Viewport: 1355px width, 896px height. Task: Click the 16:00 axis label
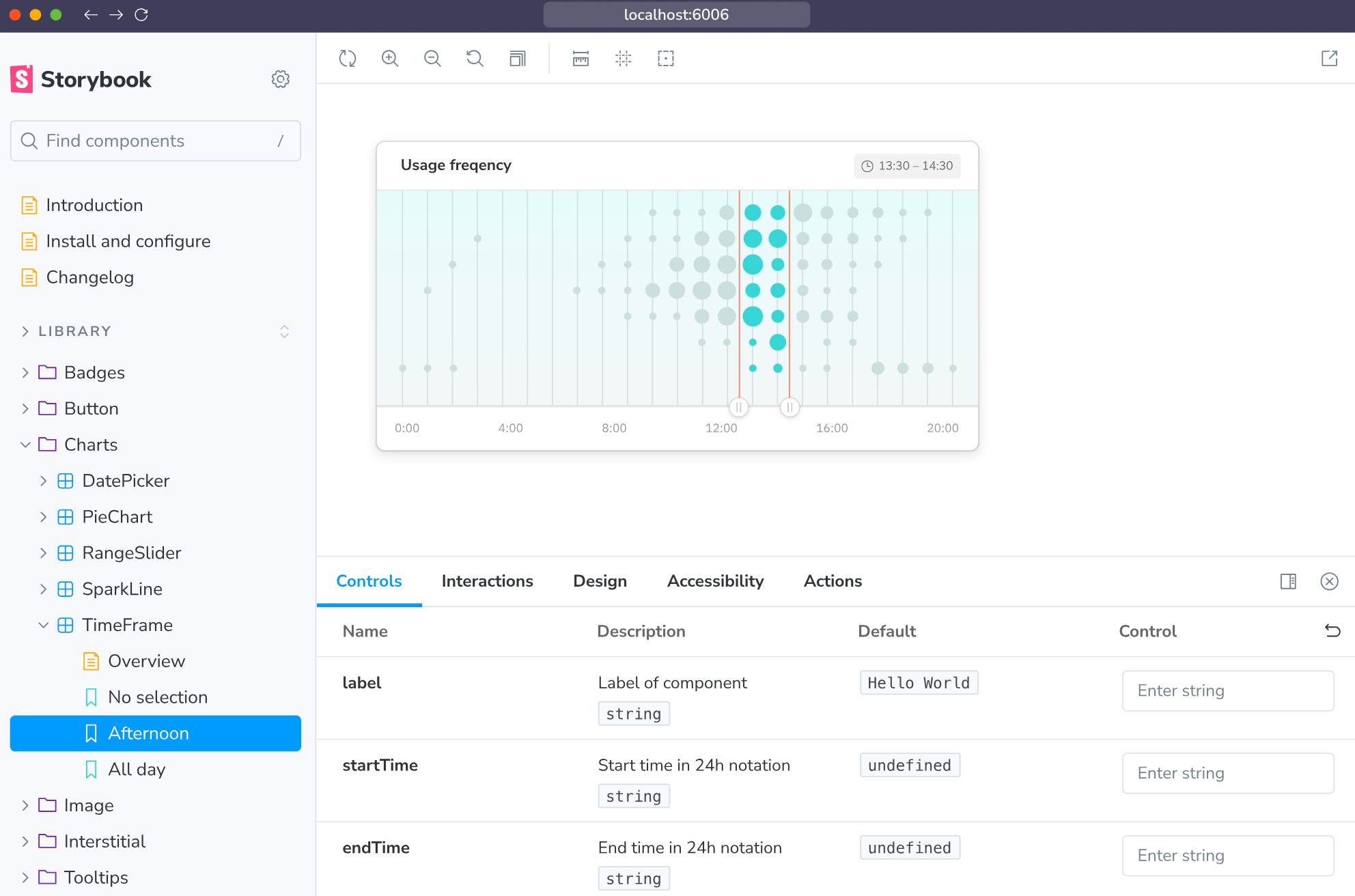click(832, 428)
